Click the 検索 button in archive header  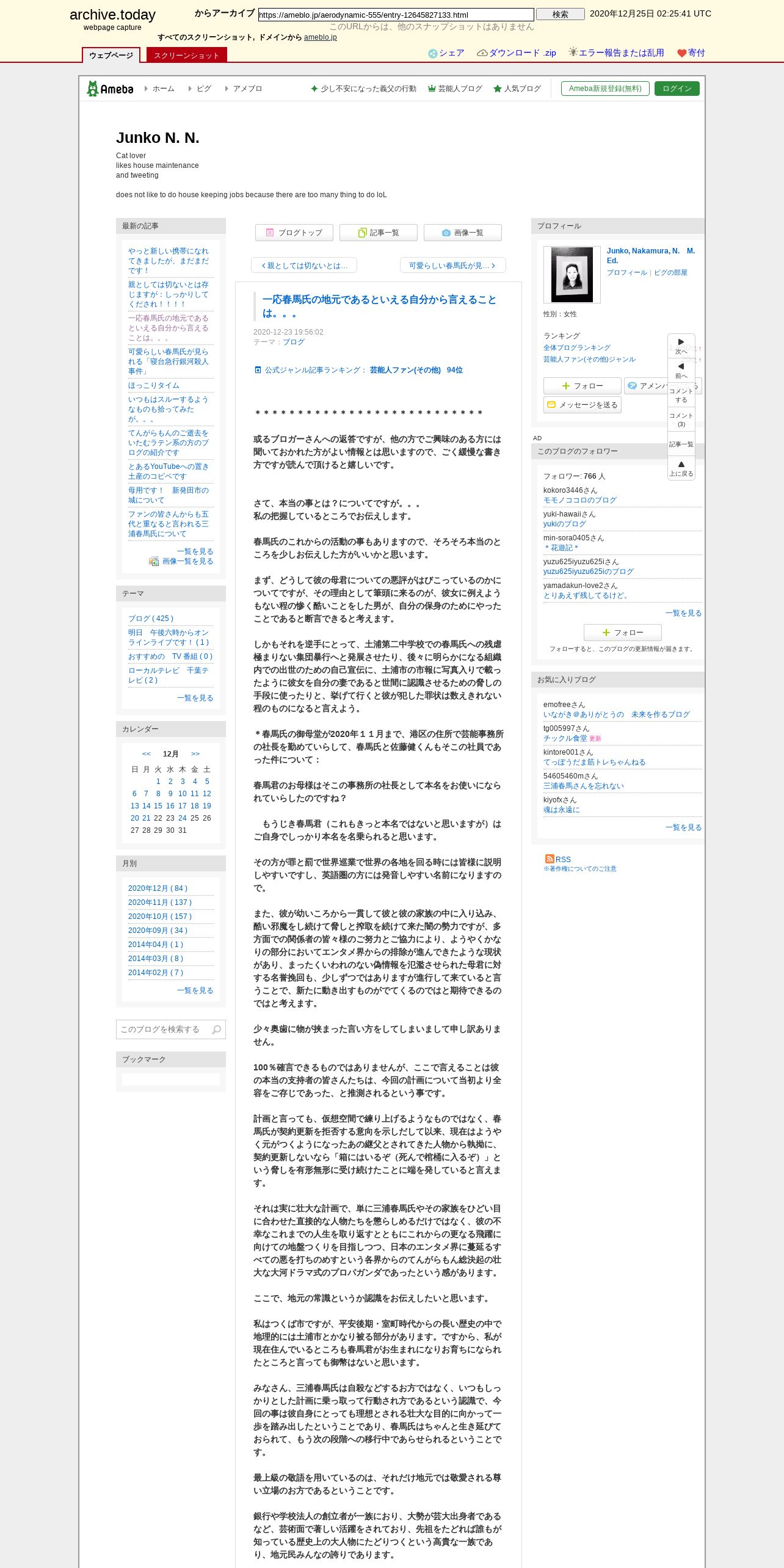[x=561, y=14]
